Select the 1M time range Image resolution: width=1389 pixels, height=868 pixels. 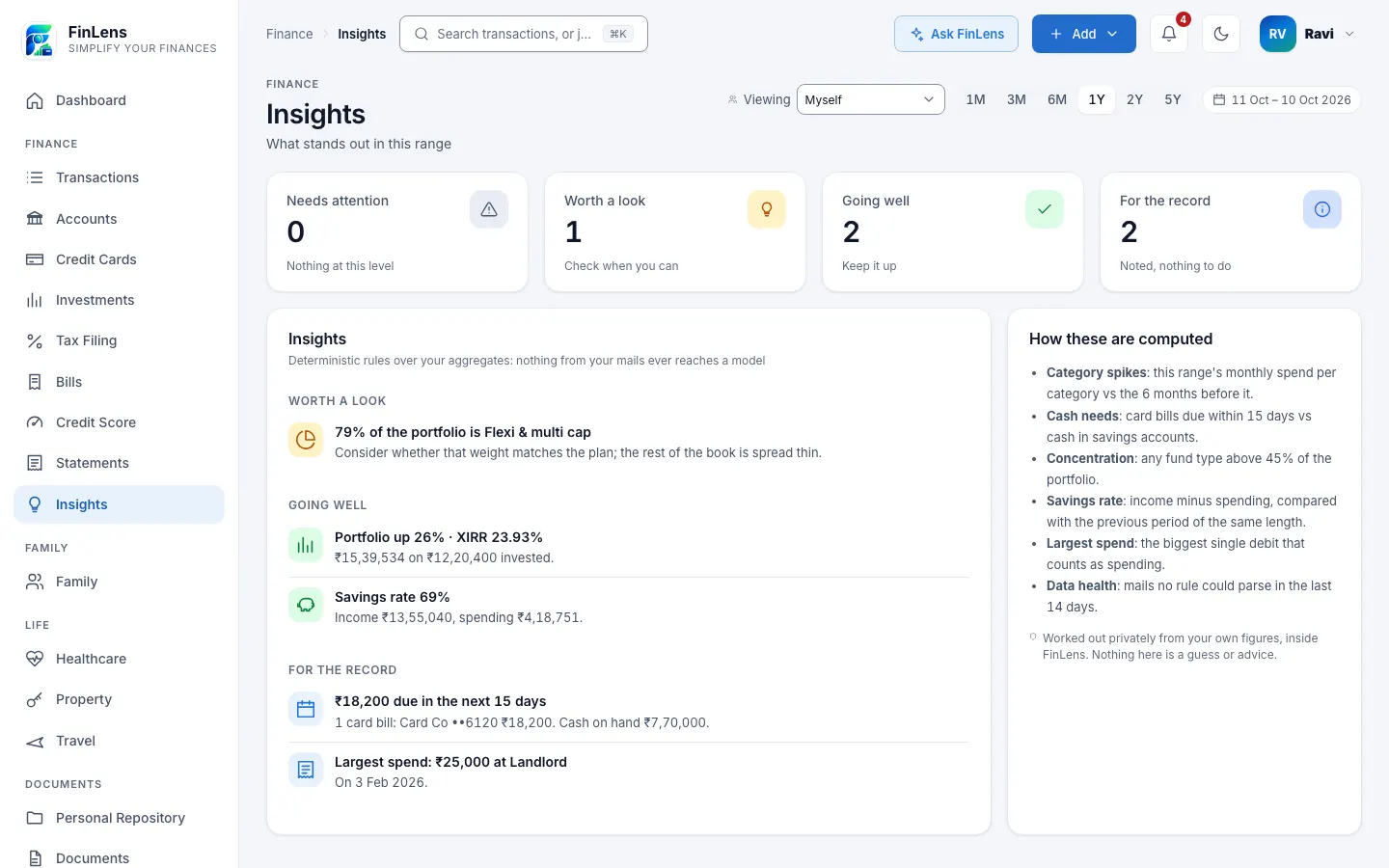click(975, 99)
